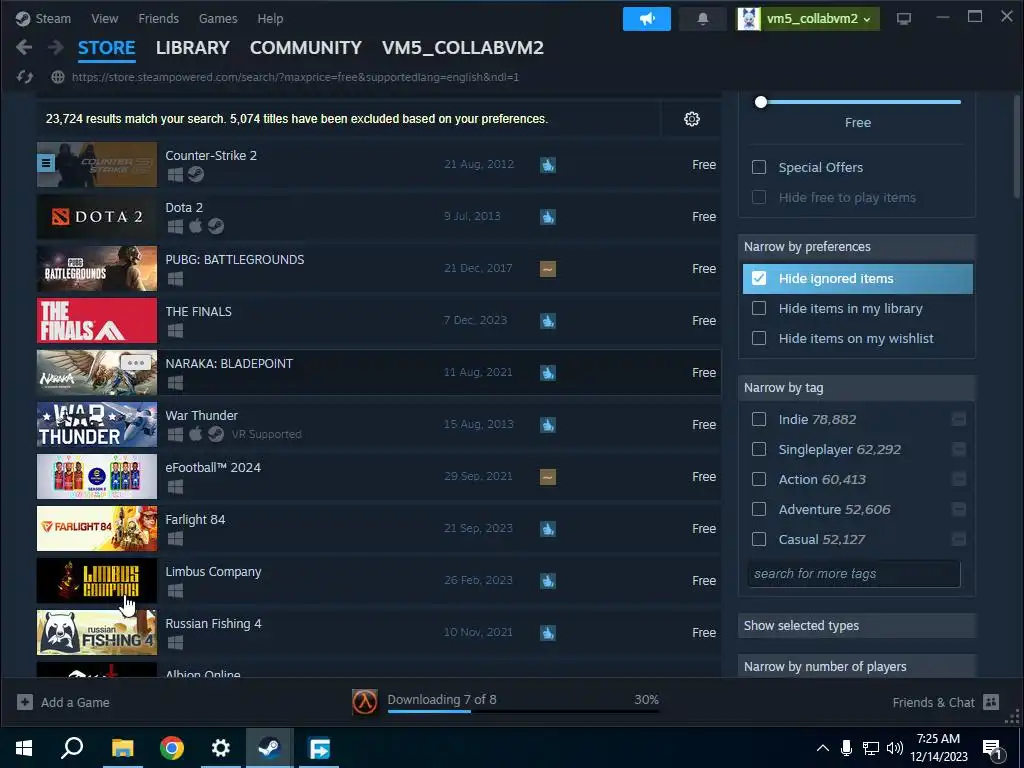This screenshot has width=1024, height=768.
Task: Open the War Thunder store page
Action: click(x=379, y=424)
